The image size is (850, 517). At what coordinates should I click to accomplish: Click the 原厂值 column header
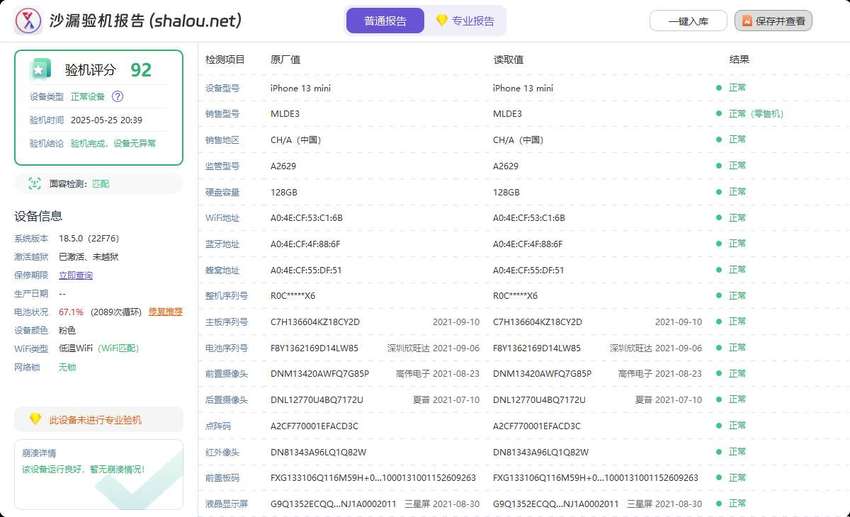[x=285, y=60]
